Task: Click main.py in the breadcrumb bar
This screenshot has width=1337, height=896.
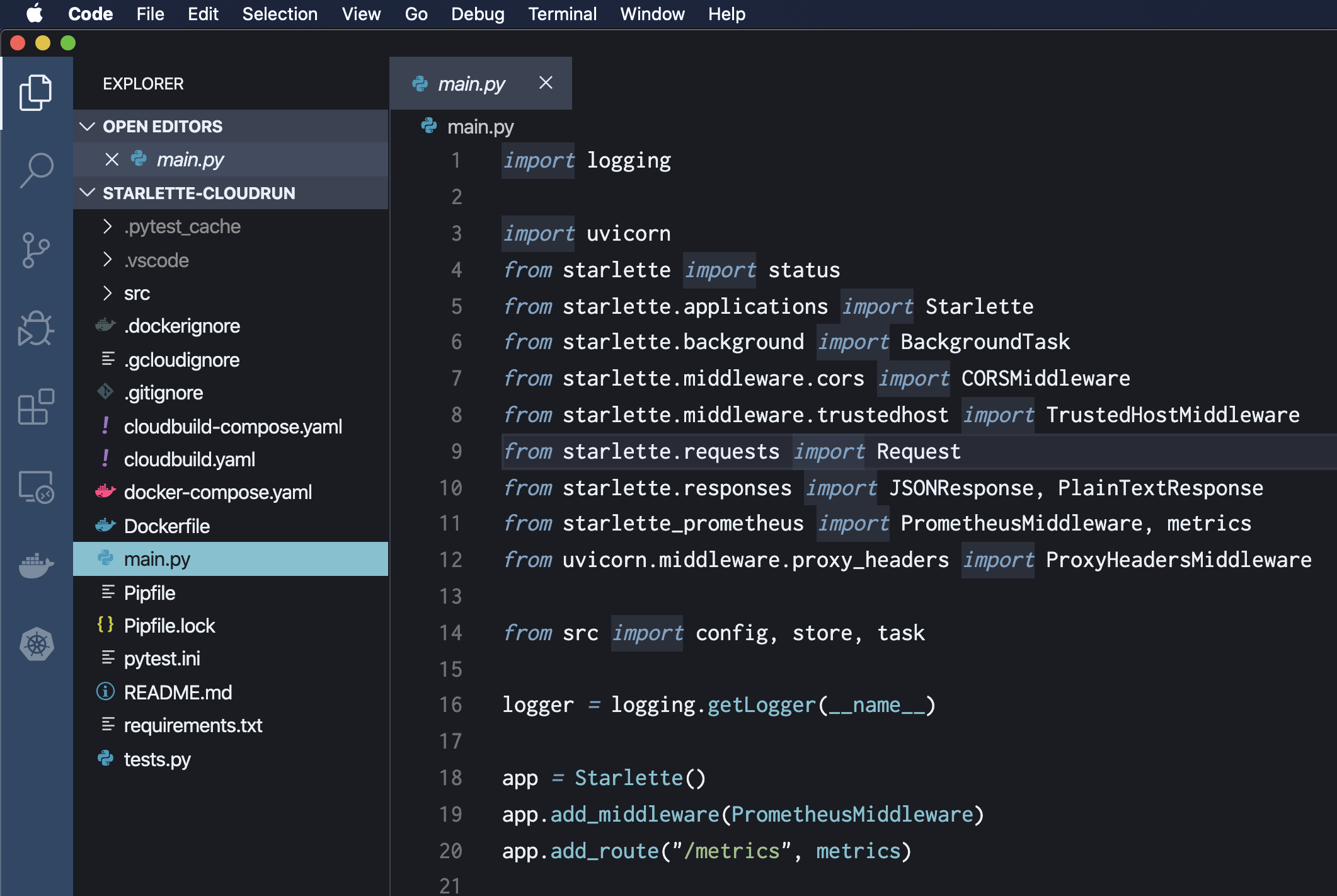Action: click(480, 127)
